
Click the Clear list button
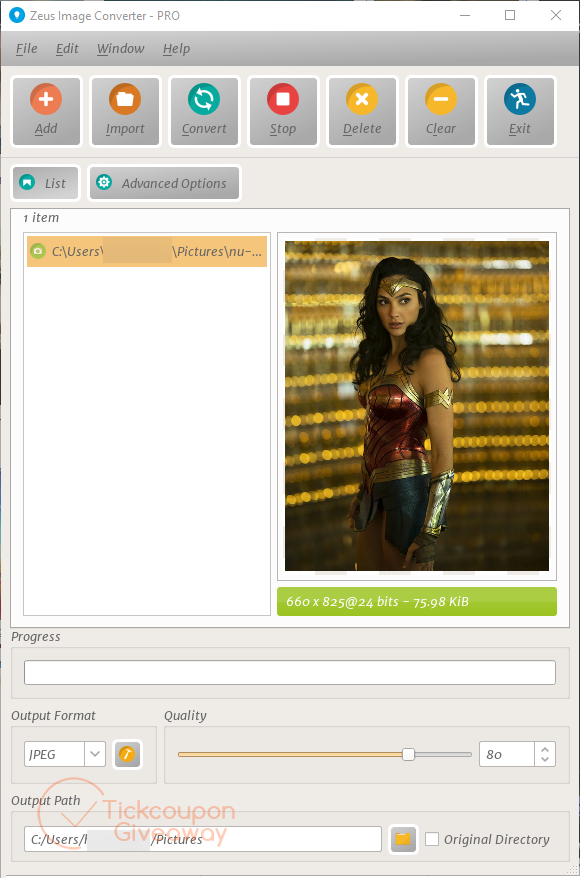(x=441, y=111)
